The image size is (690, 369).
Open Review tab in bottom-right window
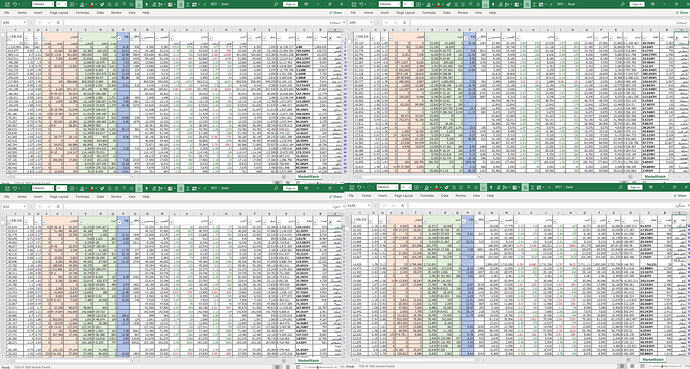coord(461,196)
